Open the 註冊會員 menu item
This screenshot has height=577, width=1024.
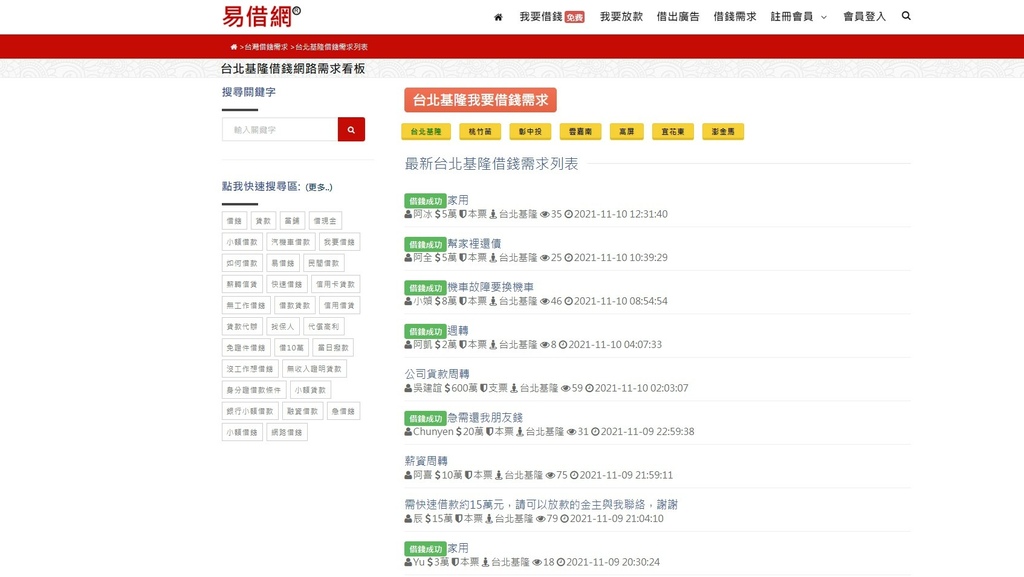coord(792,16)
